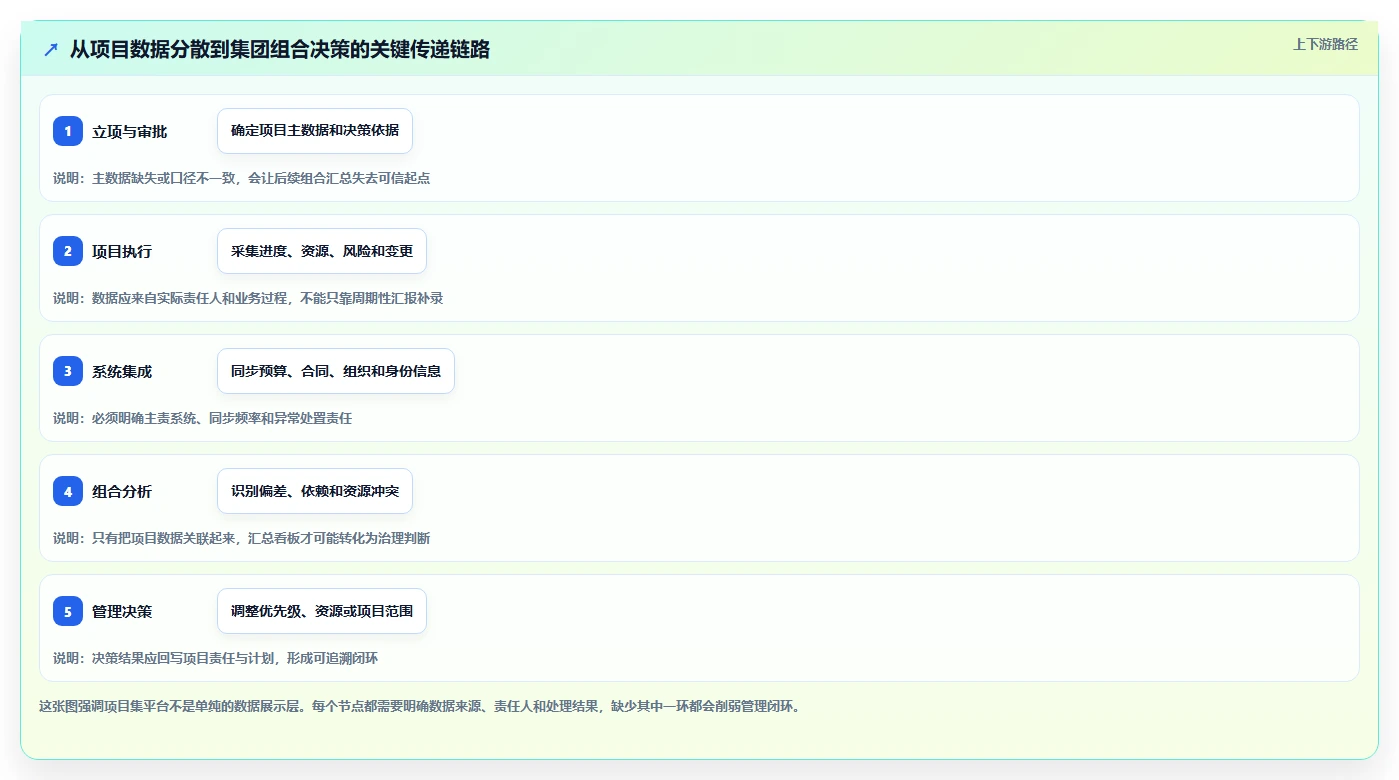Select the 调整优先级、资源或项目范围 chip
This screenshot has width=1399, height=780.
(x=322, y=611)
